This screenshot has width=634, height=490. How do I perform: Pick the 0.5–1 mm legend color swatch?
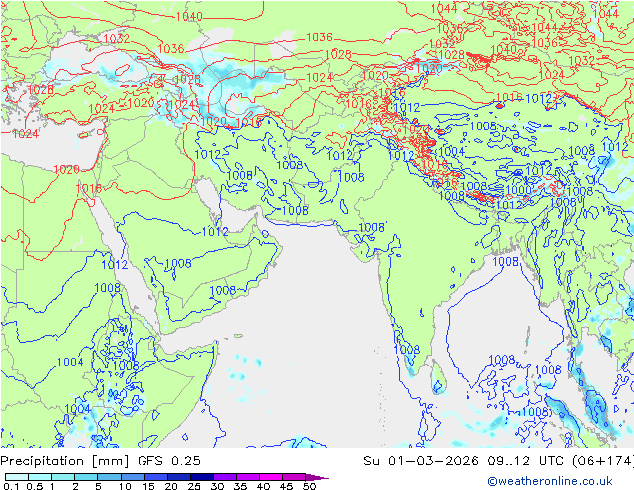pos(40,477)
